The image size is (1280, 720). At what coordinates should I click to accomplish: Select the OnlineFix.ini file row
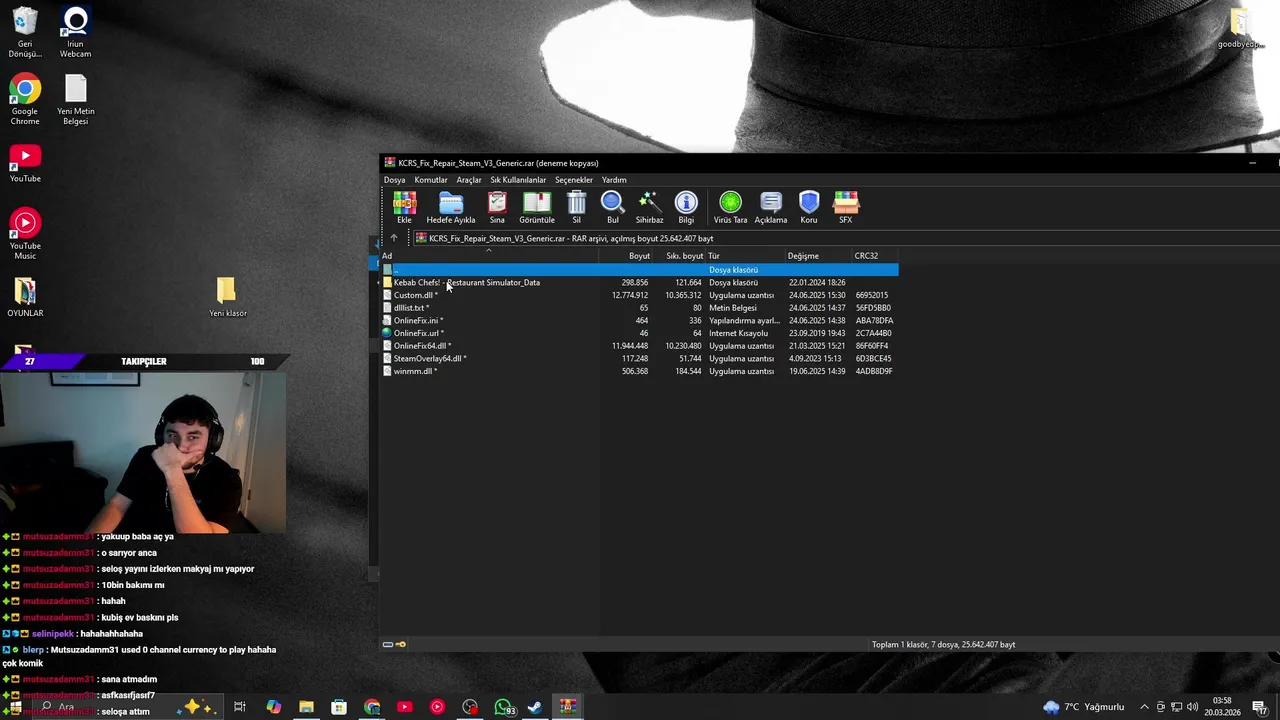coord(639,320)
